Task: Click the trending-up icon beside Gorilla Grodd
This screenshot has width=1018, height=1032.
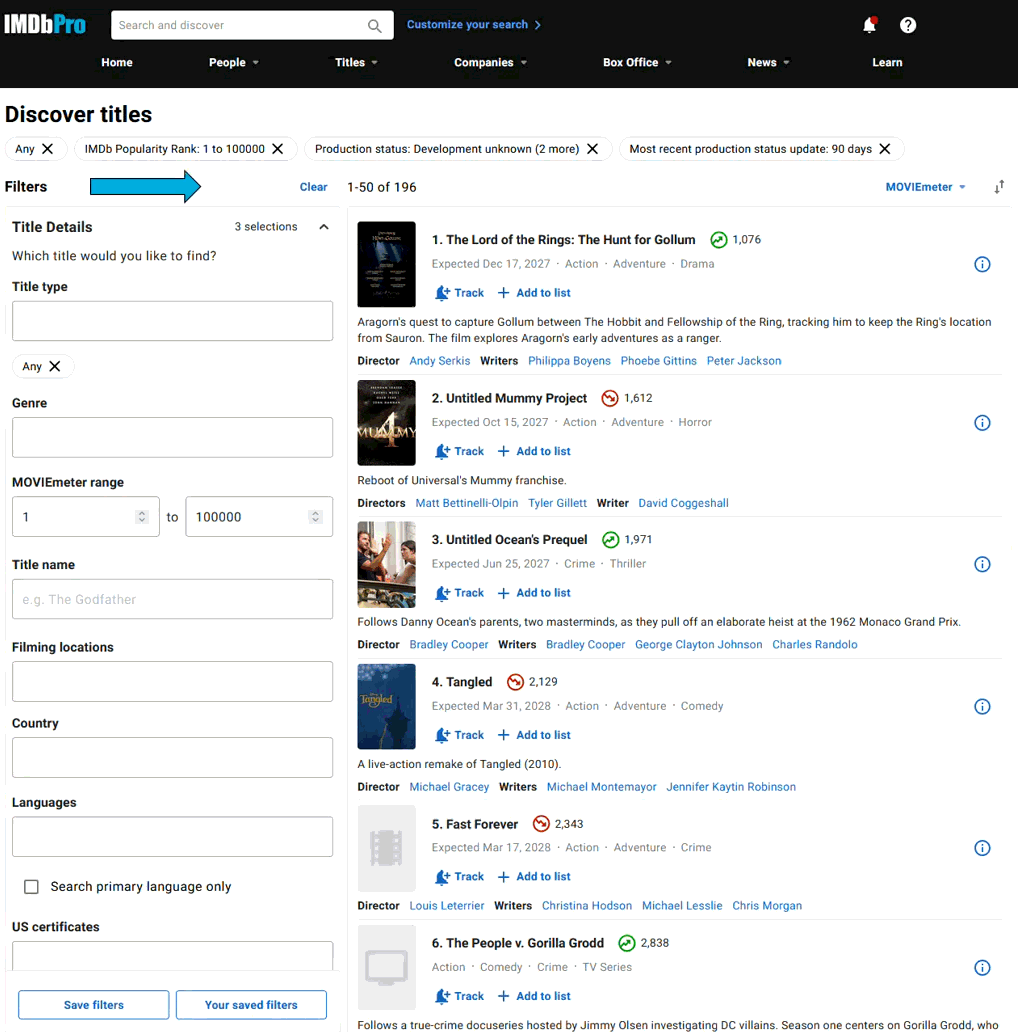Action: [626, 943]
